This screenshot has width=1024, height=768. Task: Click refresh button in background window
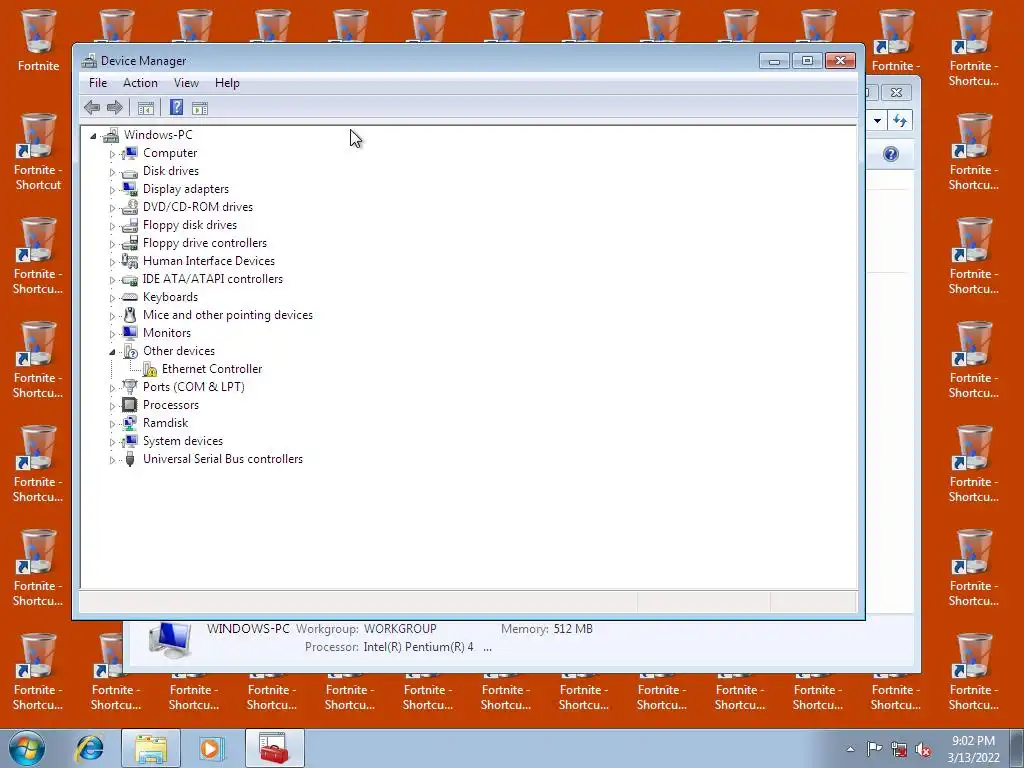(900, 120)
